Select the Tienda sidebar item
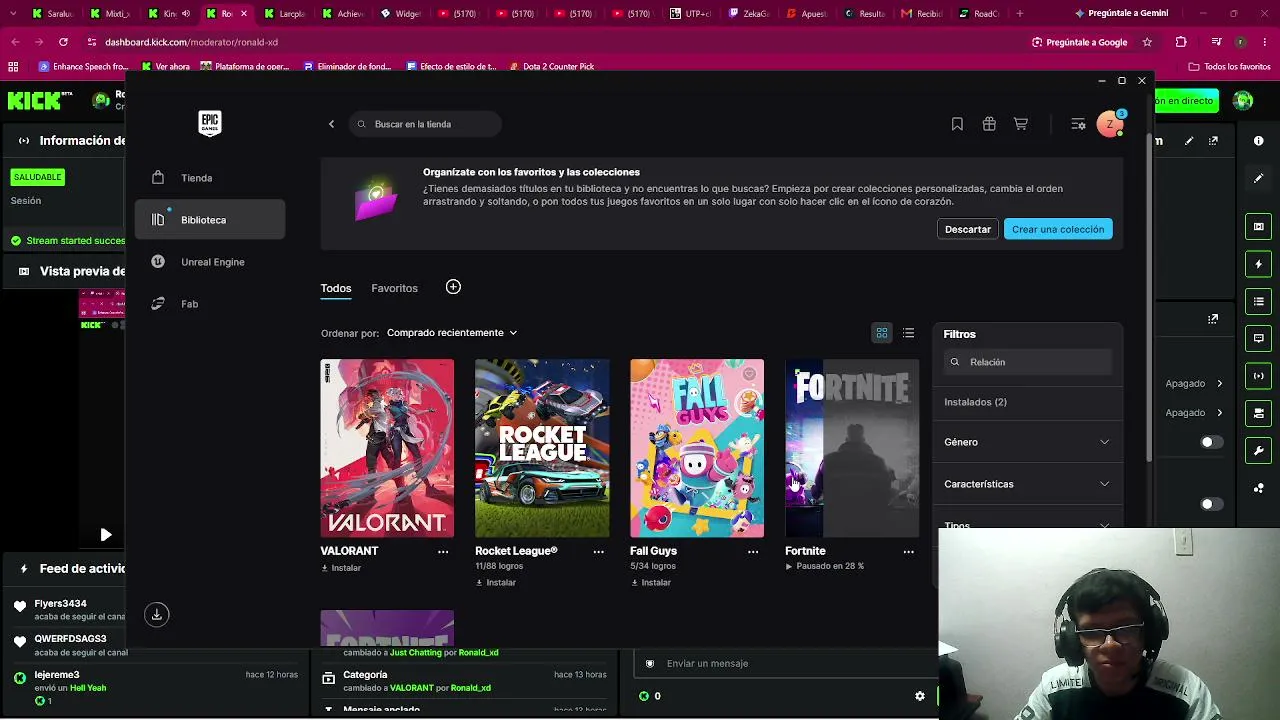This screenshot has width=1280, height=720. click(210, 178)
